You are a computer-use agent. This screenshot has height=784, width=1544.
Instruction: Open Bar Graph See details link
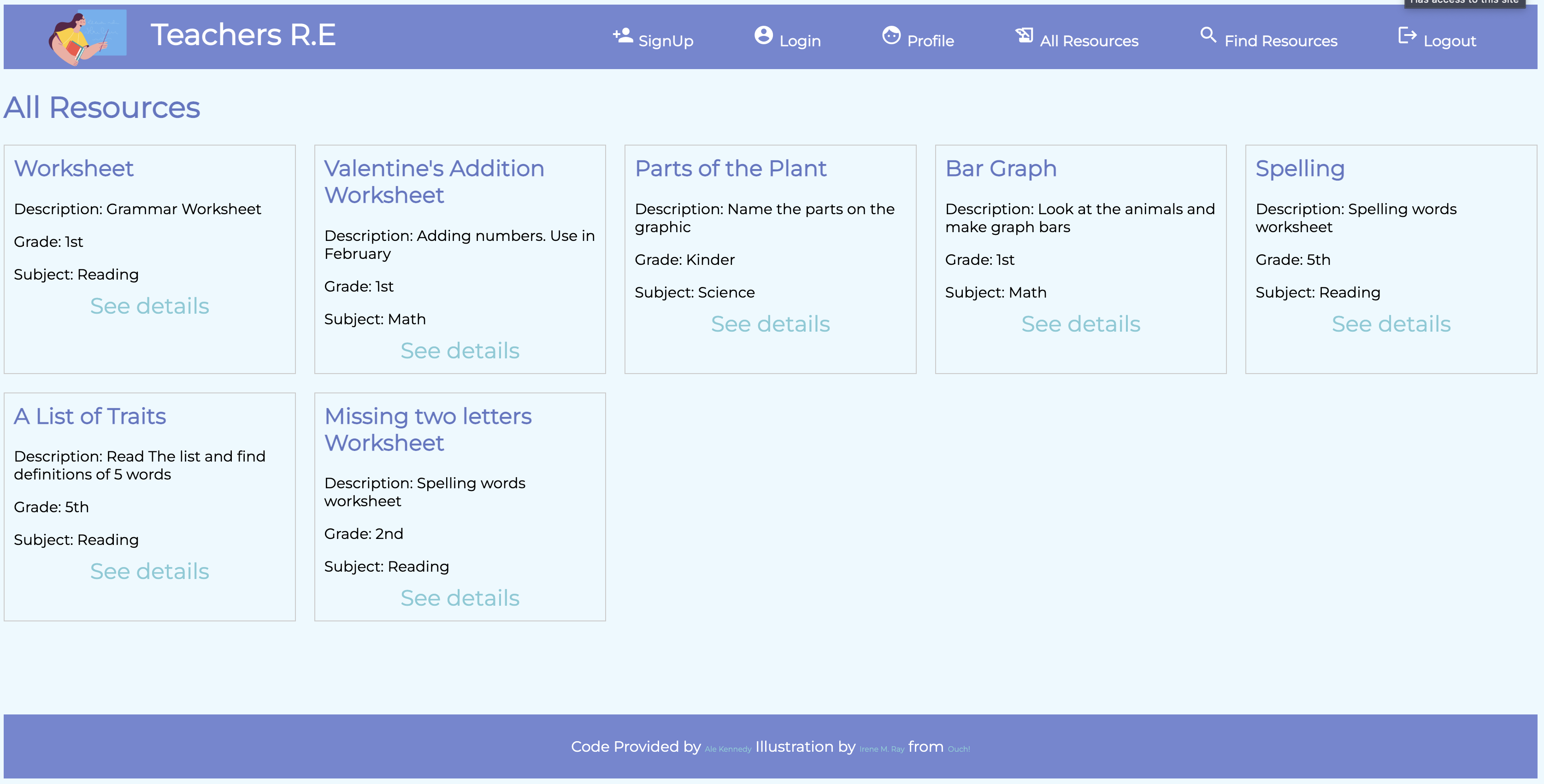[x=1081, y=324]
